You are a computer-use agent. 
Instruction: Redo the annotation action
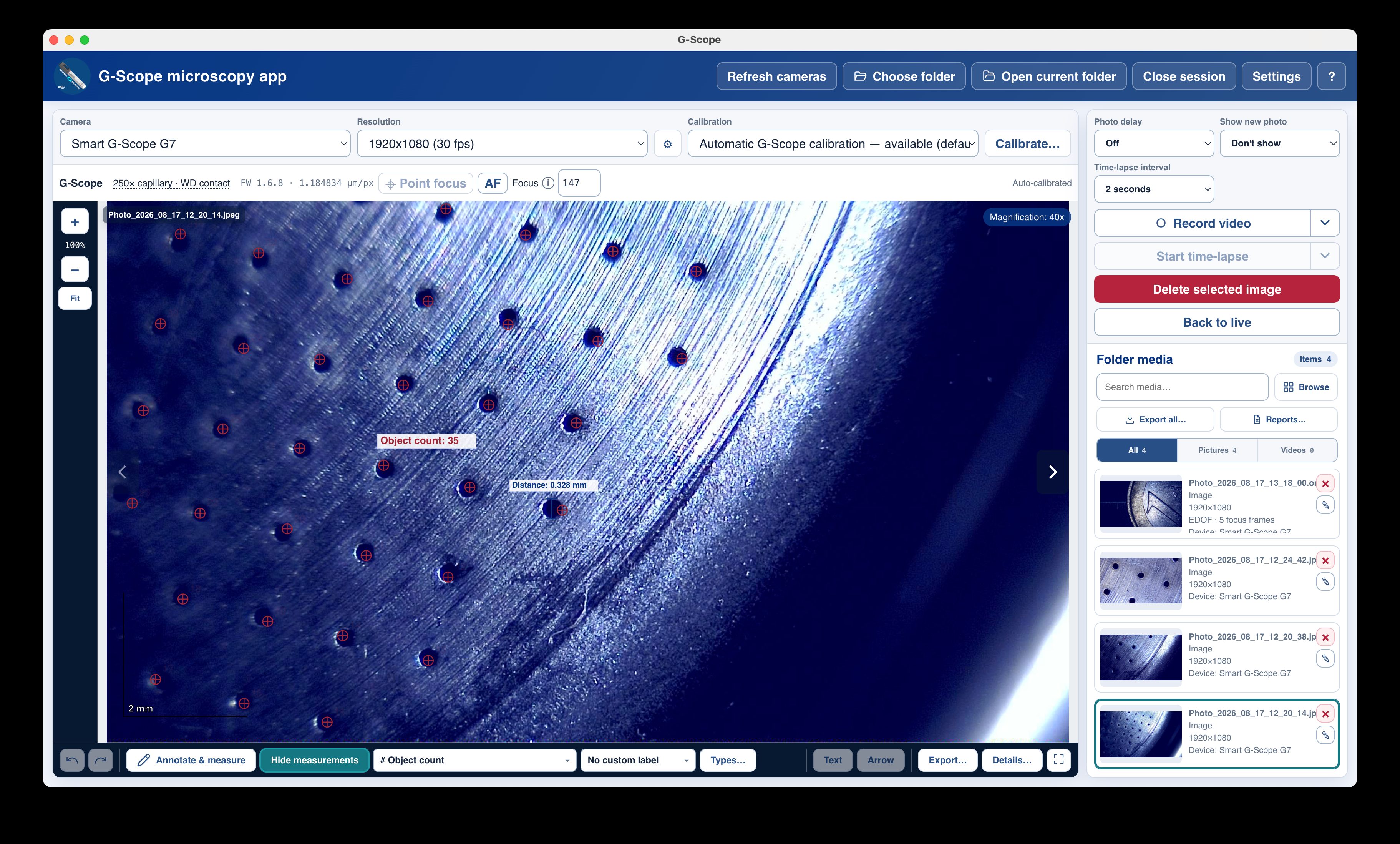pyautogui.click(x=101, y=760)
